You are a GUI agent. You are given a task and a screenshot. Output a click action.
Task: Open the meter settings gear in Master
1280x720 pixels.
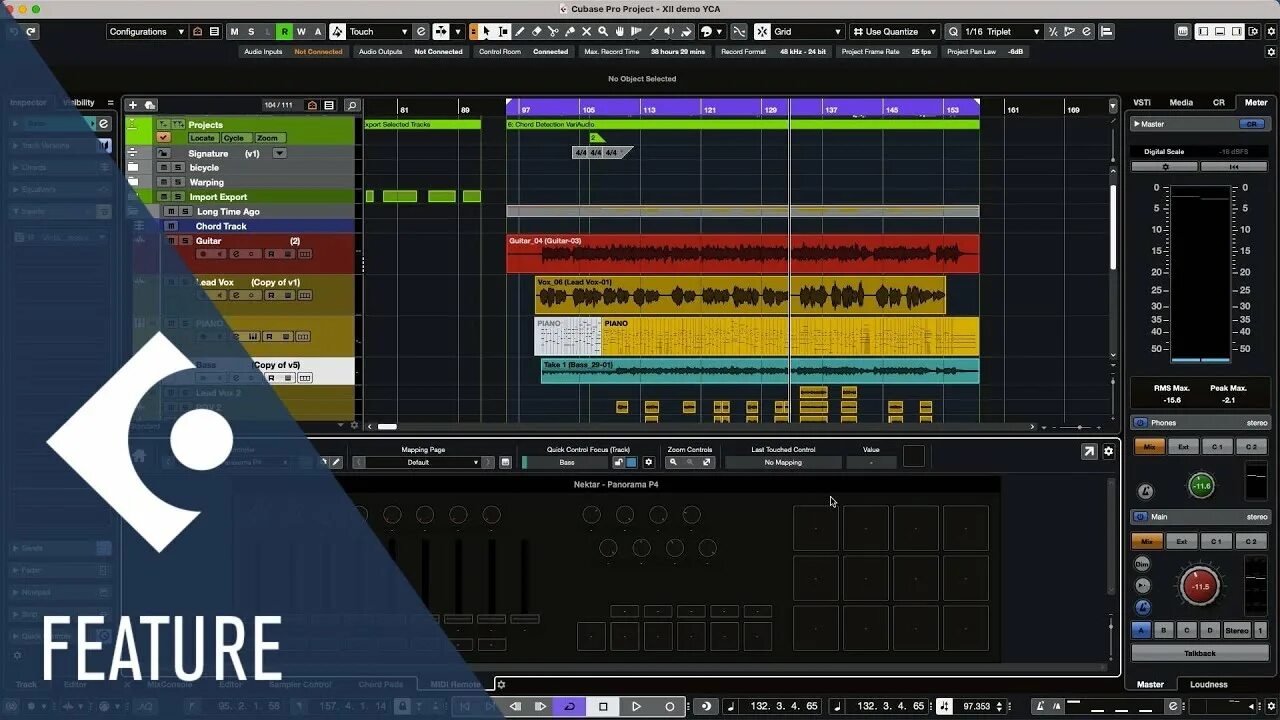[x=1164, y=167]
